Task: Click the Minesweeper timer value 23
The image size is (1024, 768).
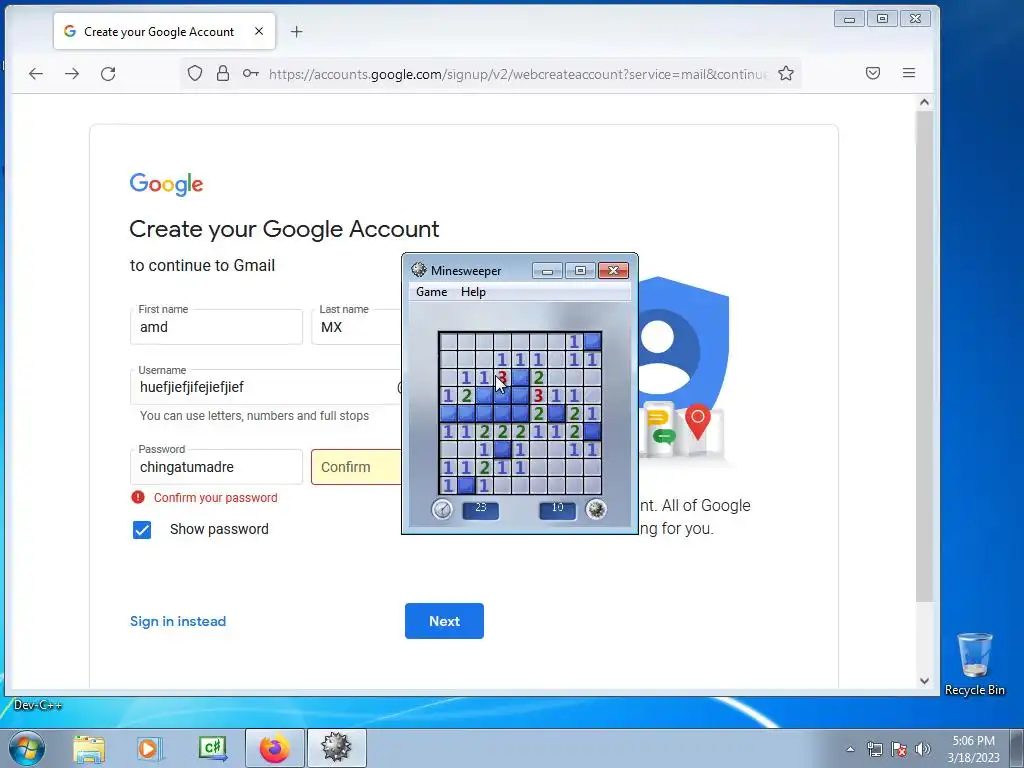Action: click(481, 509)
